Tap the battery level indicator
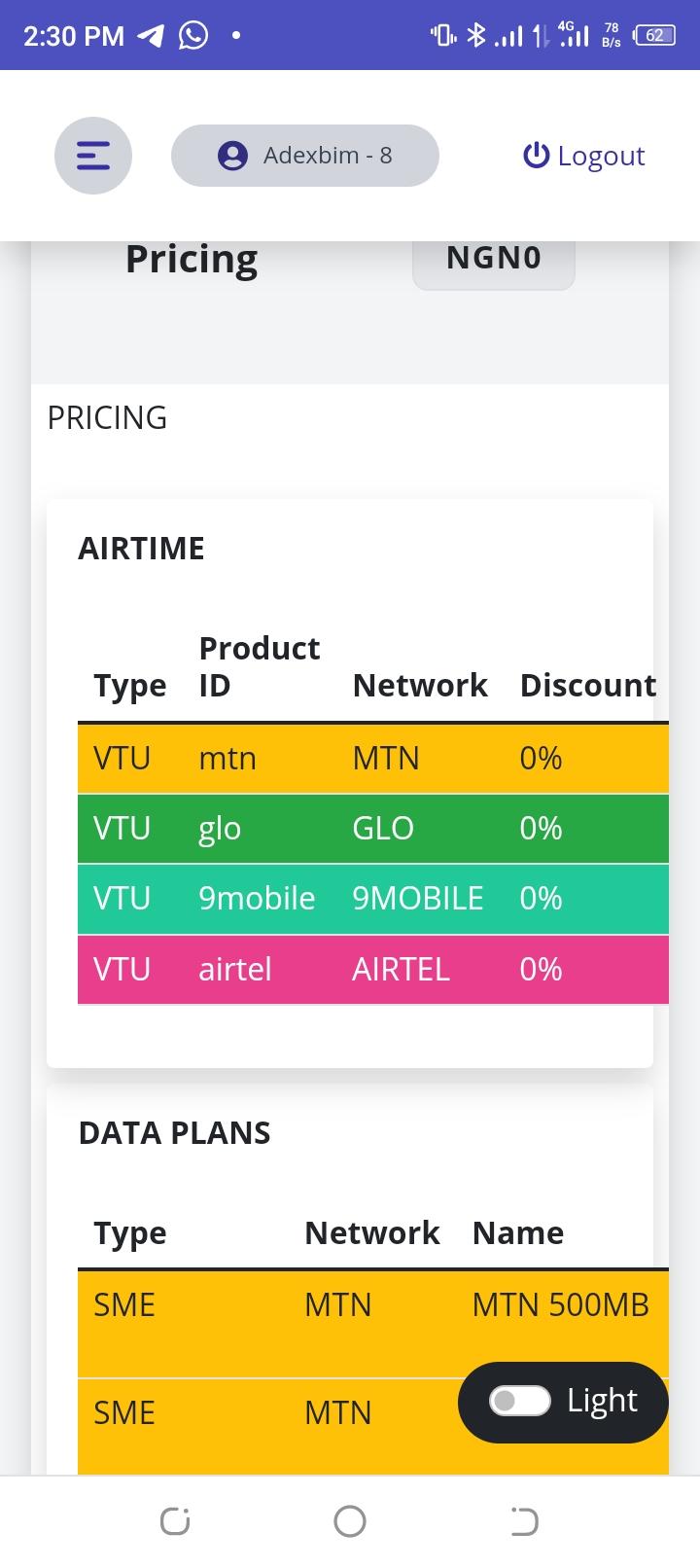 654,36
